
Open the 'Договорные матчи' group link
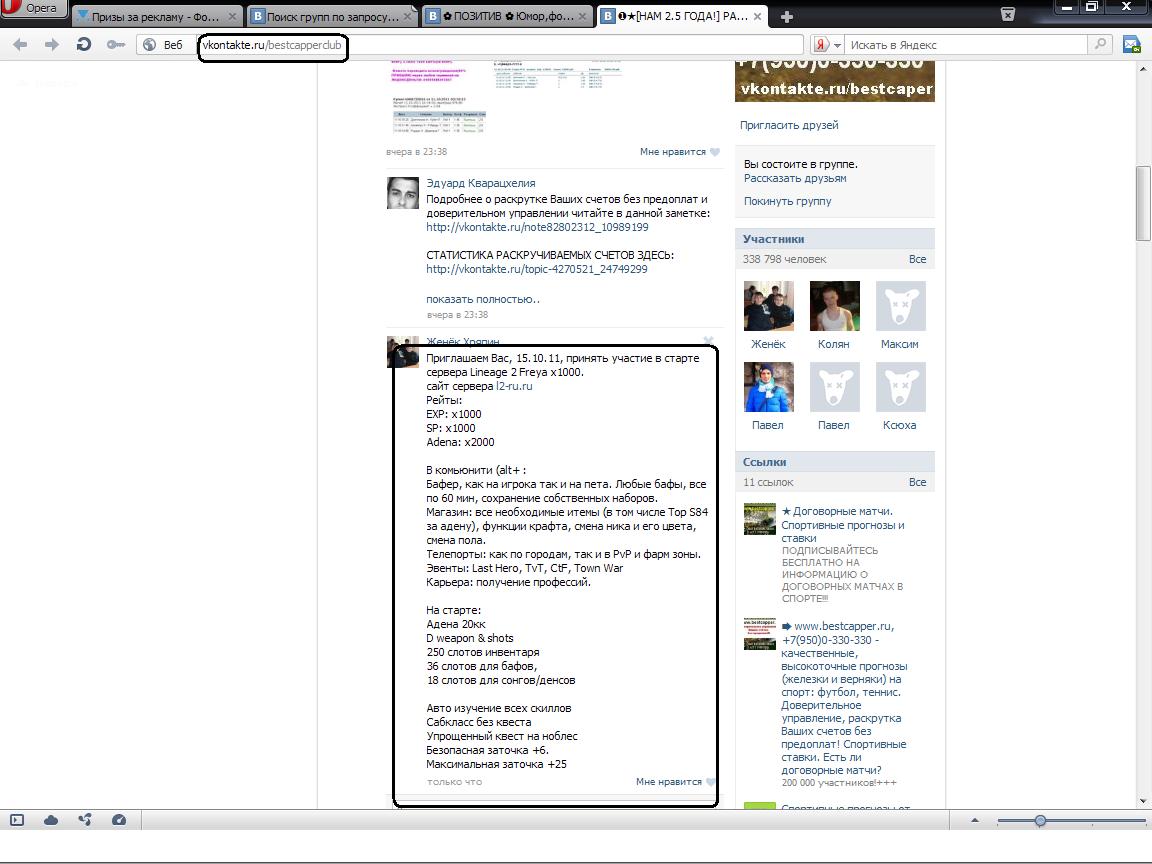click(843, 525)
